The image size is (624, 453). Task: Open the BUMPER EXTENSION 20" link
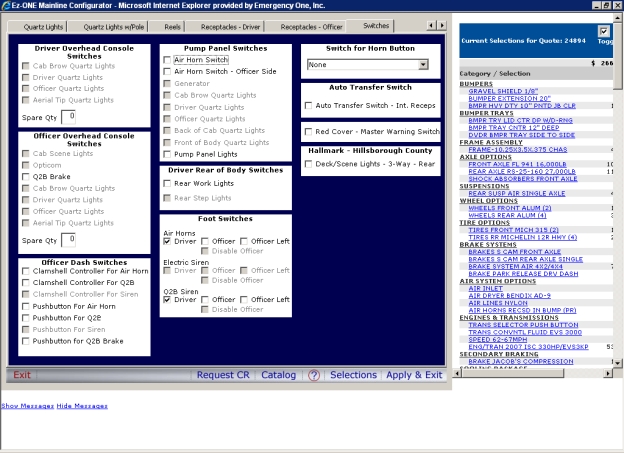coord(509,98)
